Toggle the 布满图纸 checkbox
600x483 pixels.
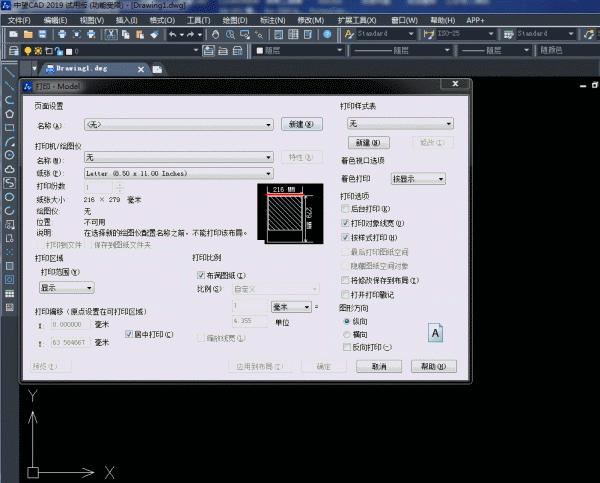point(201,274)
